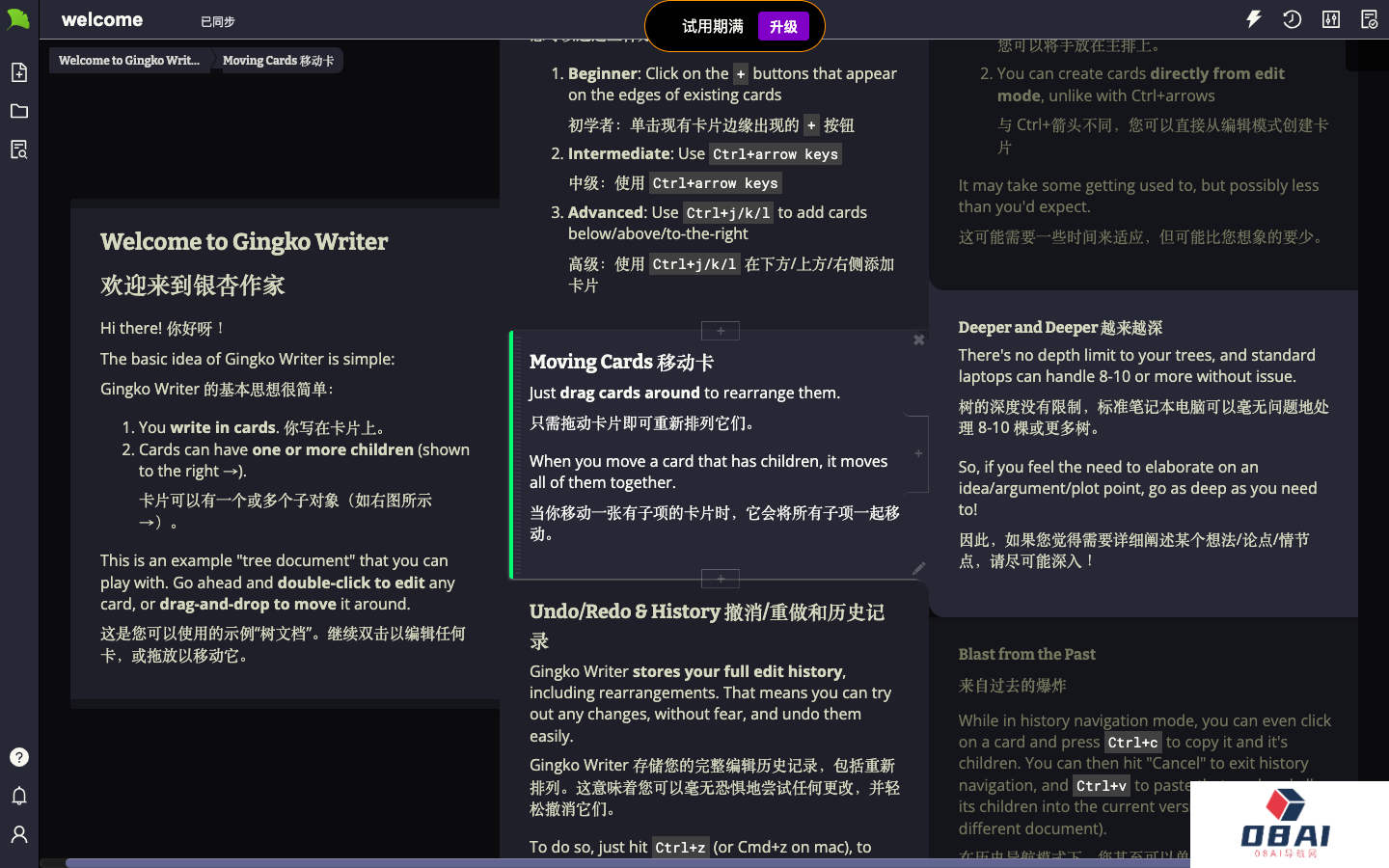1389x868 pixels.
Task: Delete the Moving Cards card with X
Action: (x=918, y=339)
